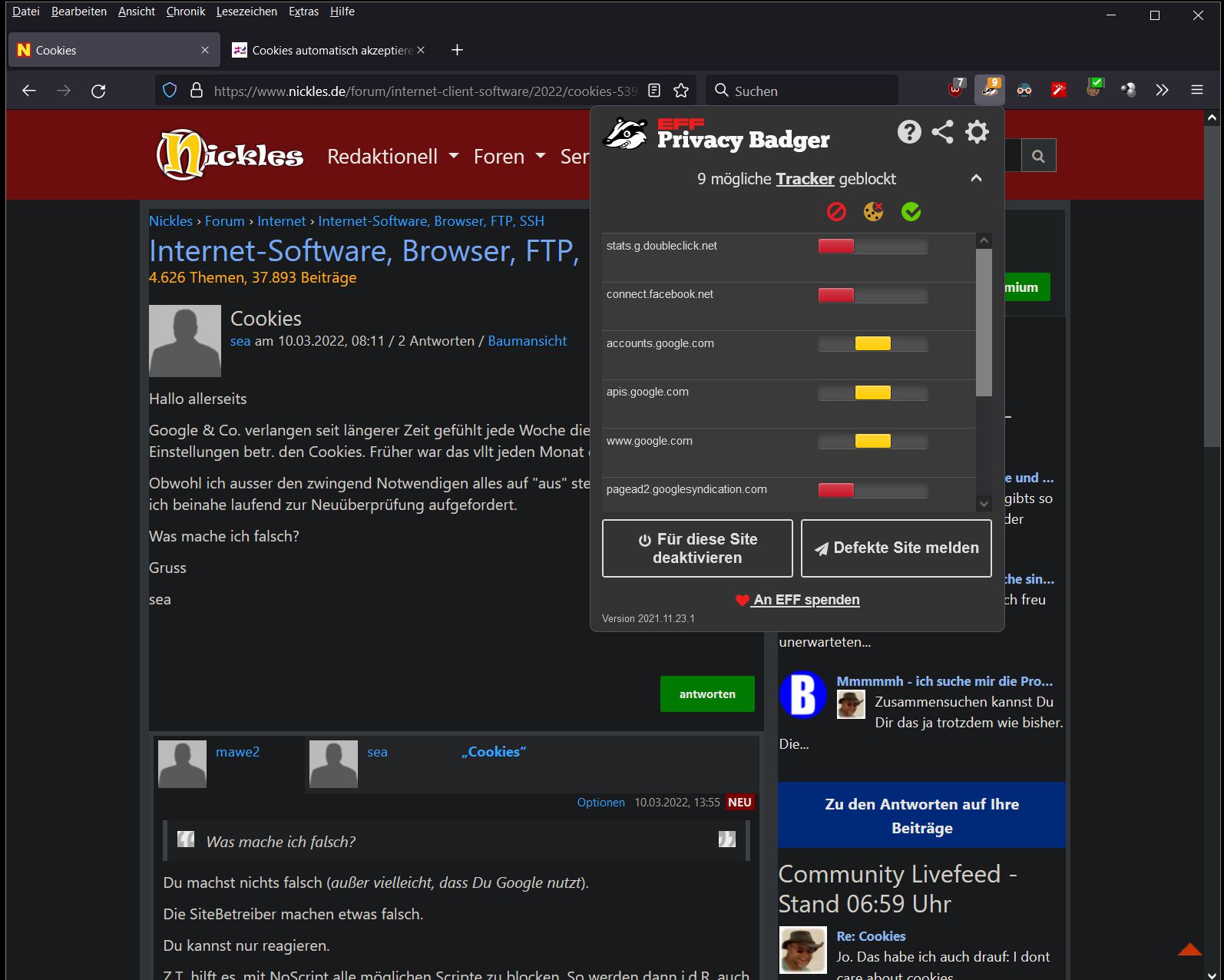Click the Optionen link in reply

point(600,803)
